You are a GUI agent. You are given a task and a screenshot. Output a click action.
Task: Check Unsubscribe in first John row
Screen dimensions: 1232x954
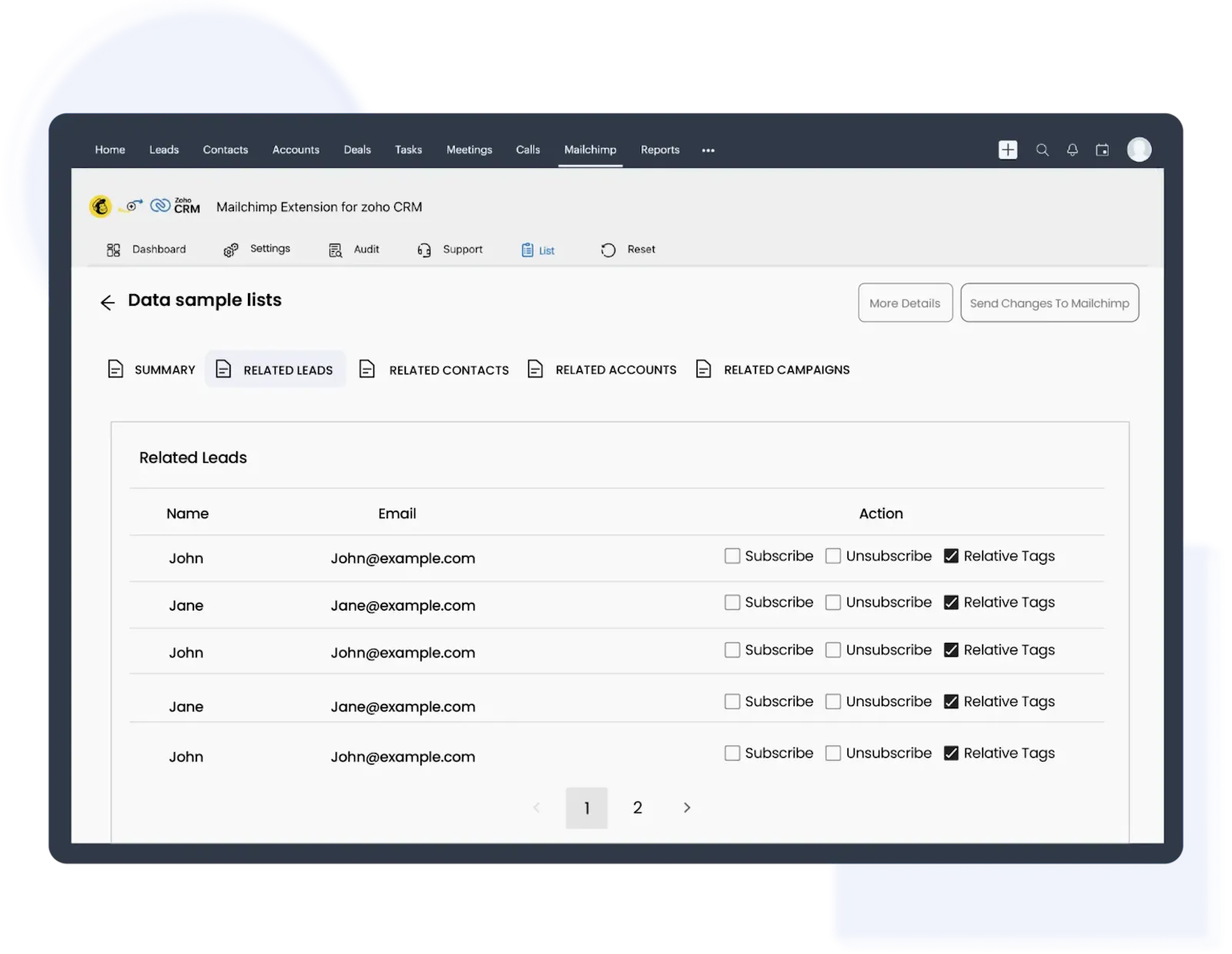click(833, 555)
